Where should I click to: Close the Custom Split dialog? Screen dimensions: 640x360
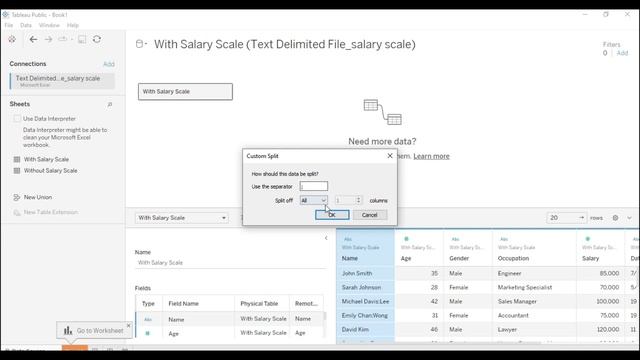tap(390, 156)
